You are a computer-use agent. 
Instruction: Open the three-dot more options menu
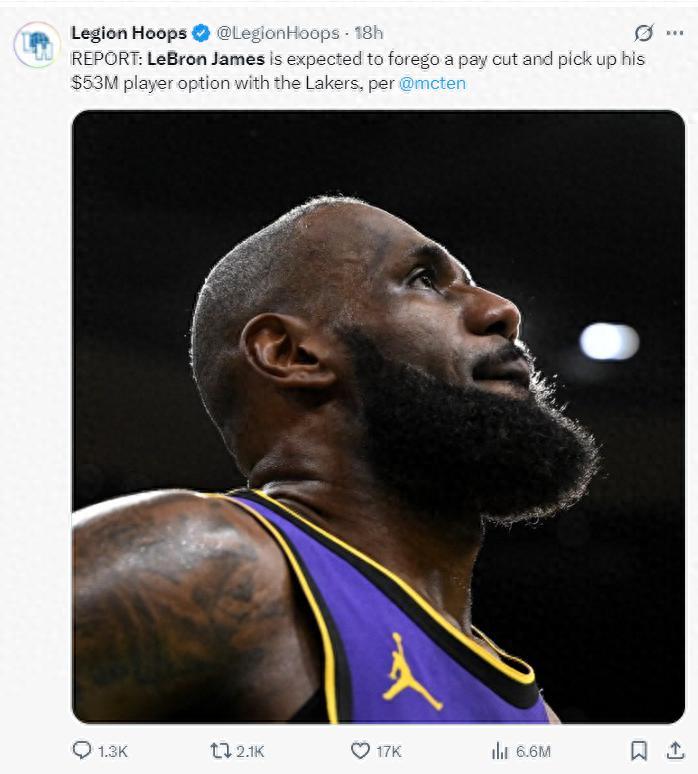[x=675, y=33]
